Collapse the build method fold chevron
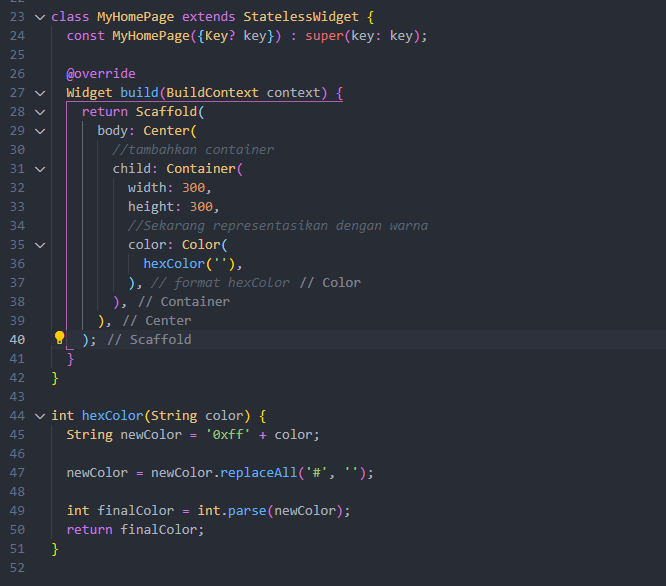 click(x=40, y=93)
